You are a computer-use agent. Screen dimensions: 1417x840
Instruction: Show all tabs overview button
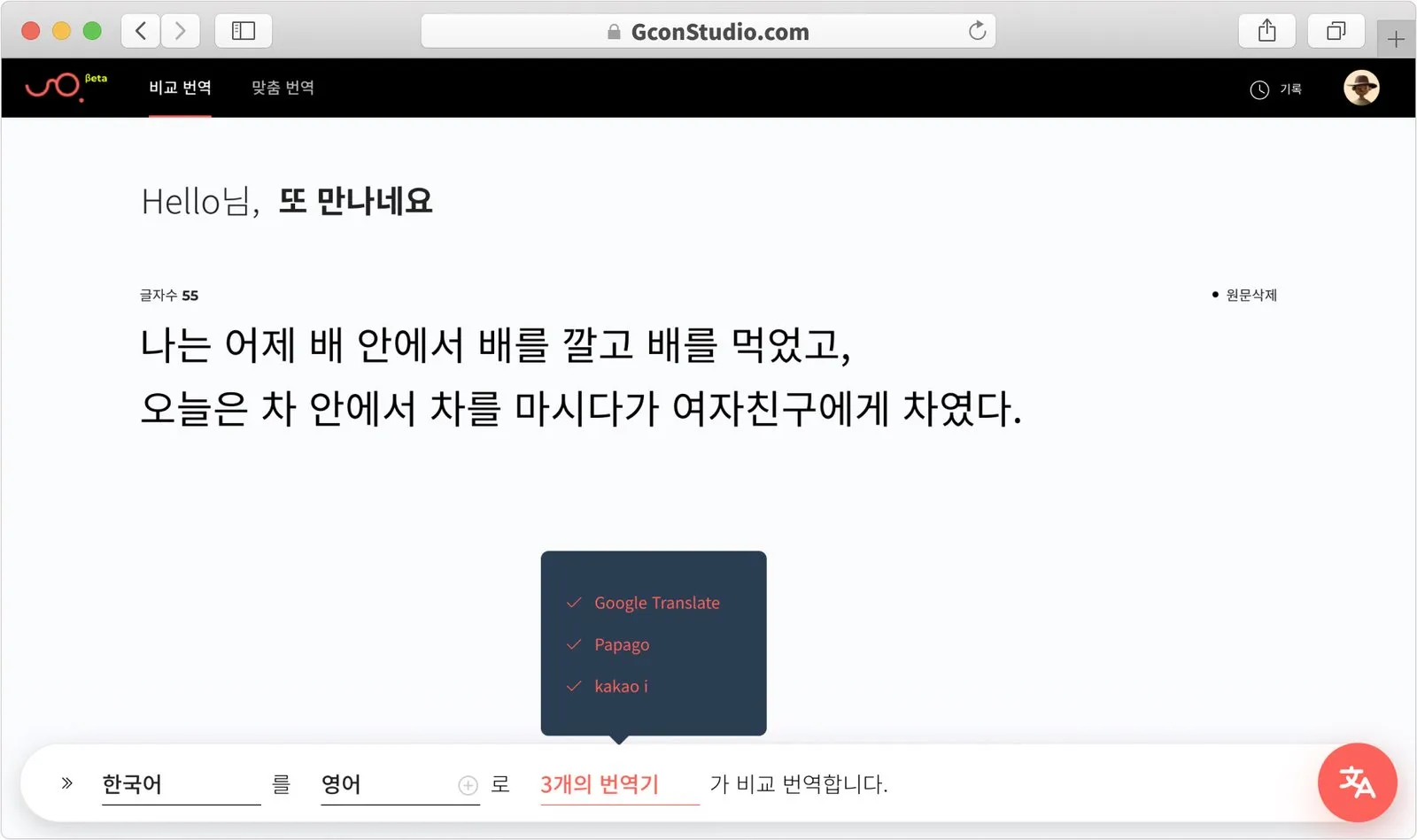tap(1336, 31)
